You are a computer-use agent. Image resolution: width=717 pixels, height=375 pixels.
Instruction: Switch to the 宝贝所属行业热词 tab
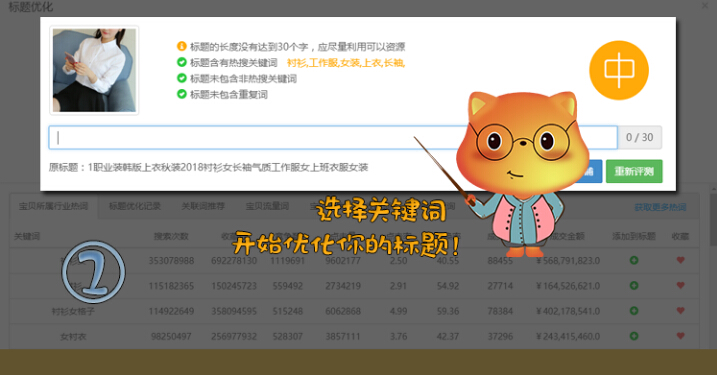click(54, 206)
